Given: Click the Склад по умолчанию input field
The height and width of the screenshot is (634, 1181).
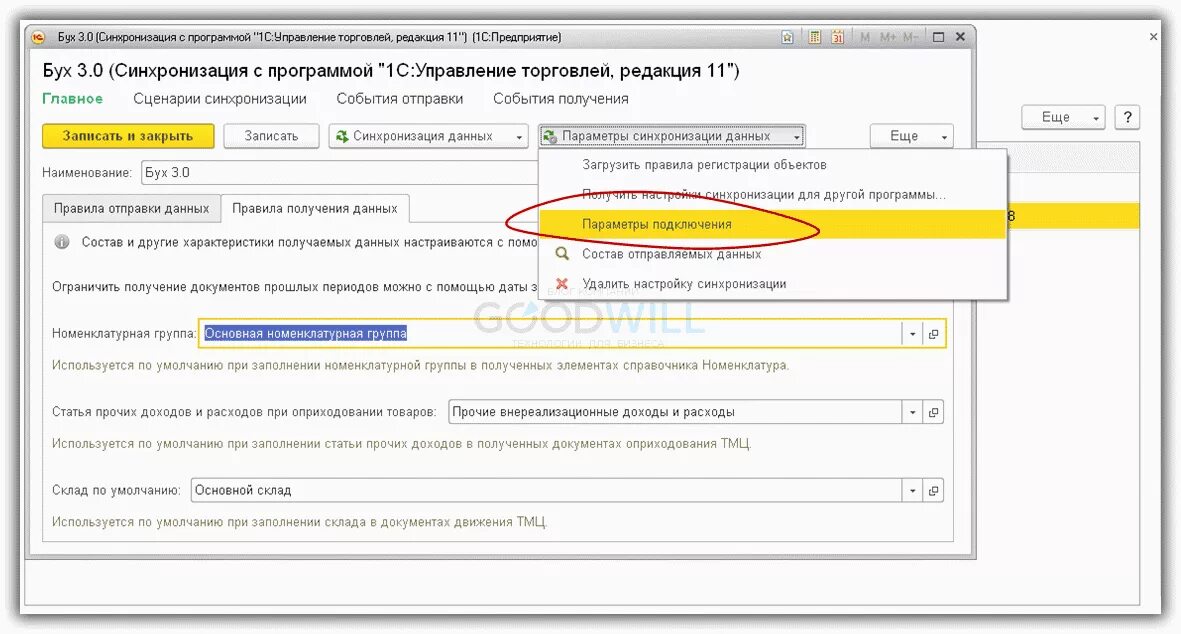Looking at the screenshot, I should coord(546,490).
